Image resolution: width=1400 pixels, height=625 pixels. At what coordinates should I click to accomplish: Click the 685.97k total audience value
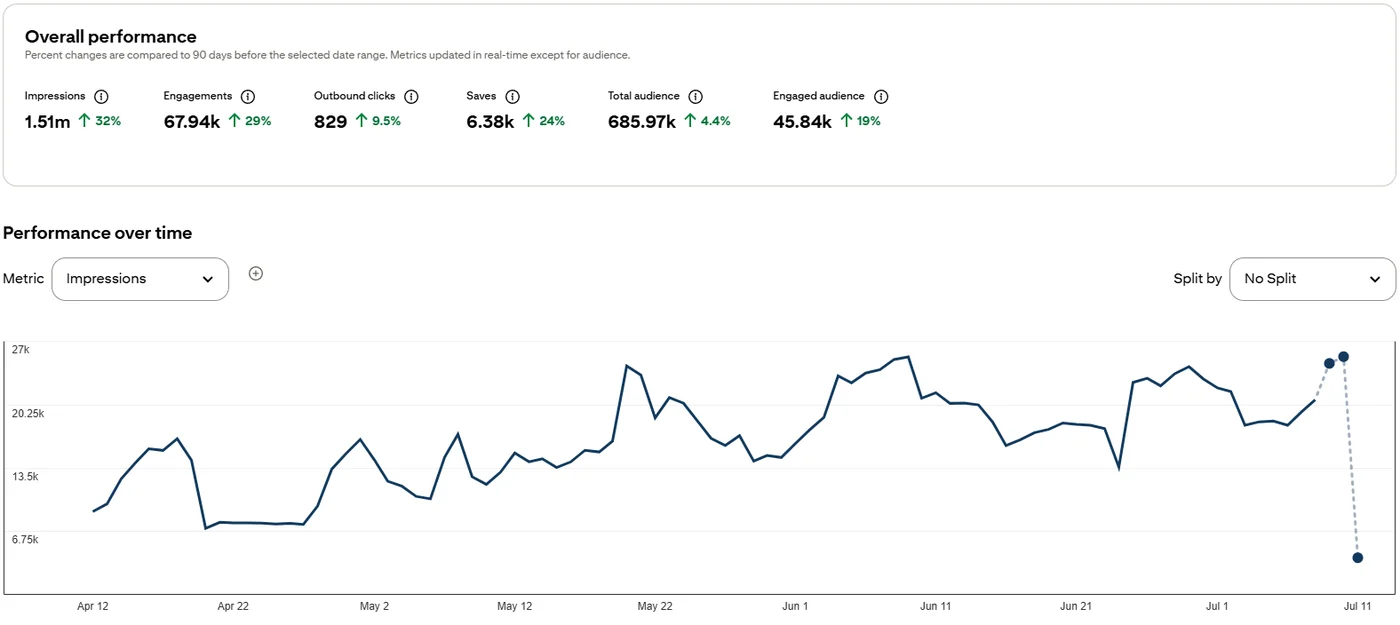coord(642,122)
